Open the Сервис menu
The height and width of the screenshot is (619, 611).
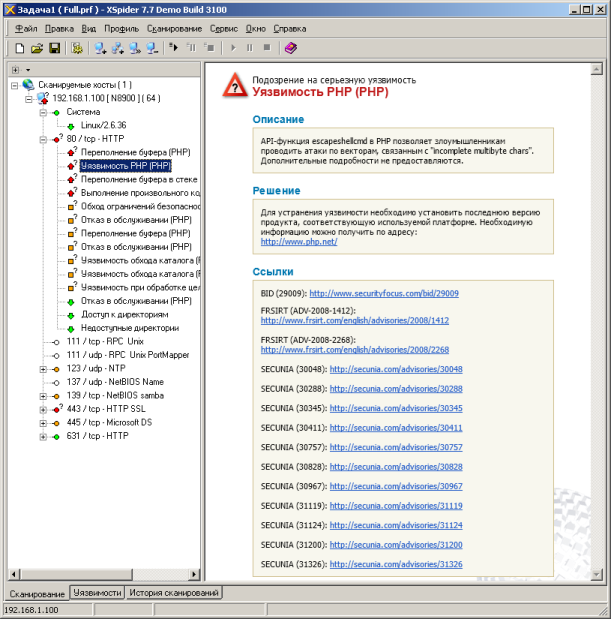pos(224,29)
